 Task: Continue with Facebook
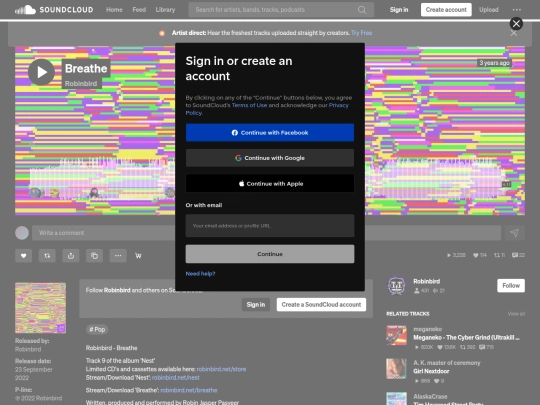(x=270, y=133)
